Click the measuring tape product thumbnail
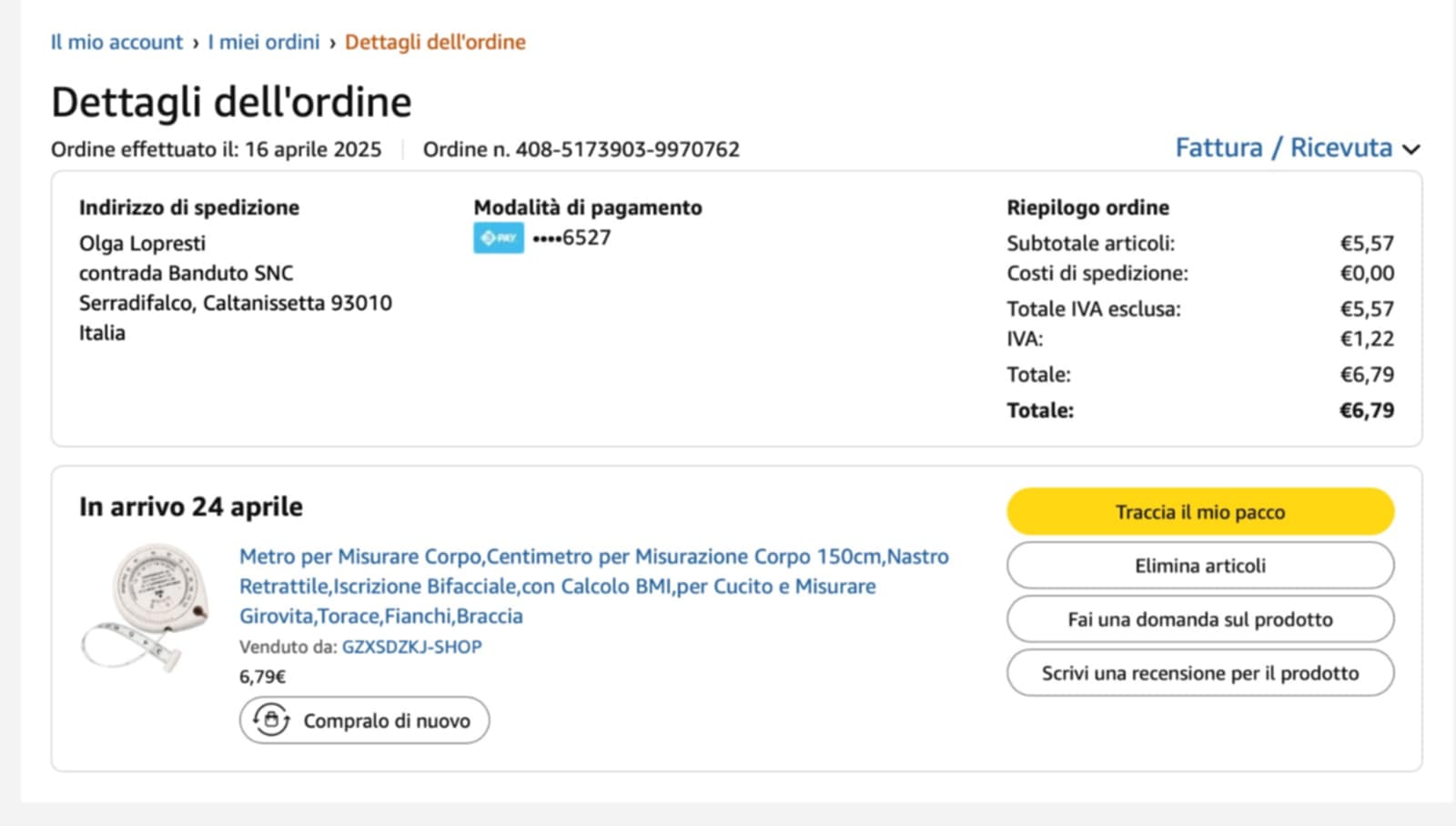 coord(146,607)
